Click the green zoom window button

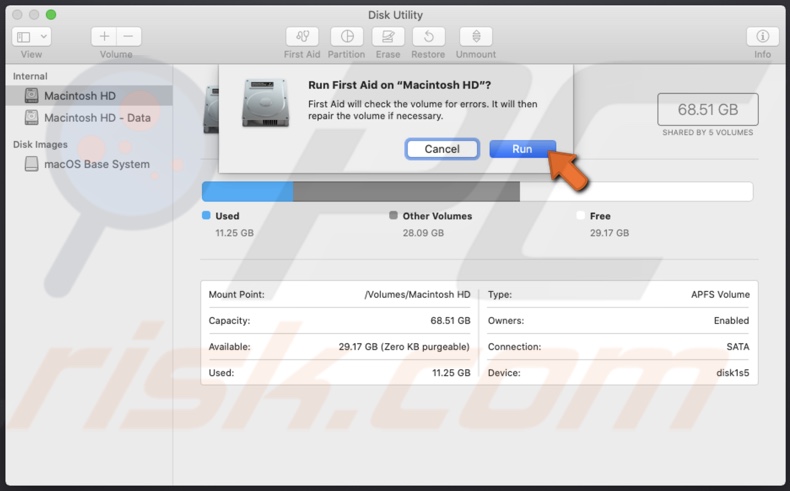coord(51,15)
